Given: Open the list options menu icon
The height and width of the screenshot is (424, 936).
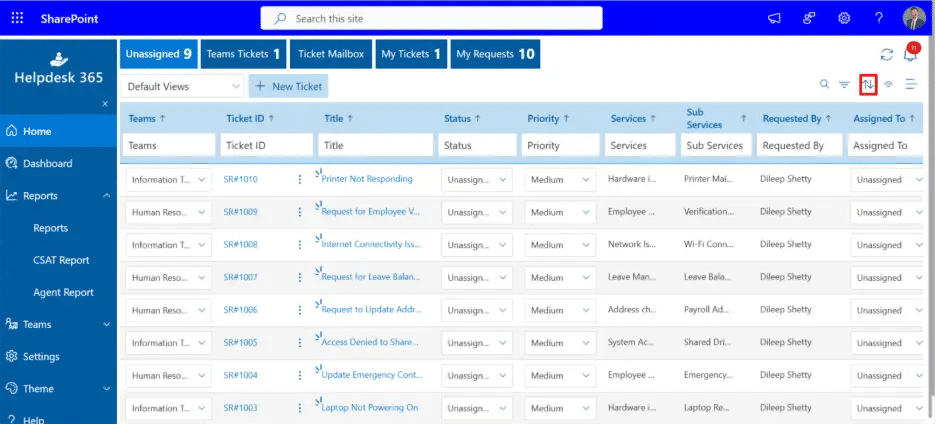Looking at the screenshot, I should (x=911, y=85).
